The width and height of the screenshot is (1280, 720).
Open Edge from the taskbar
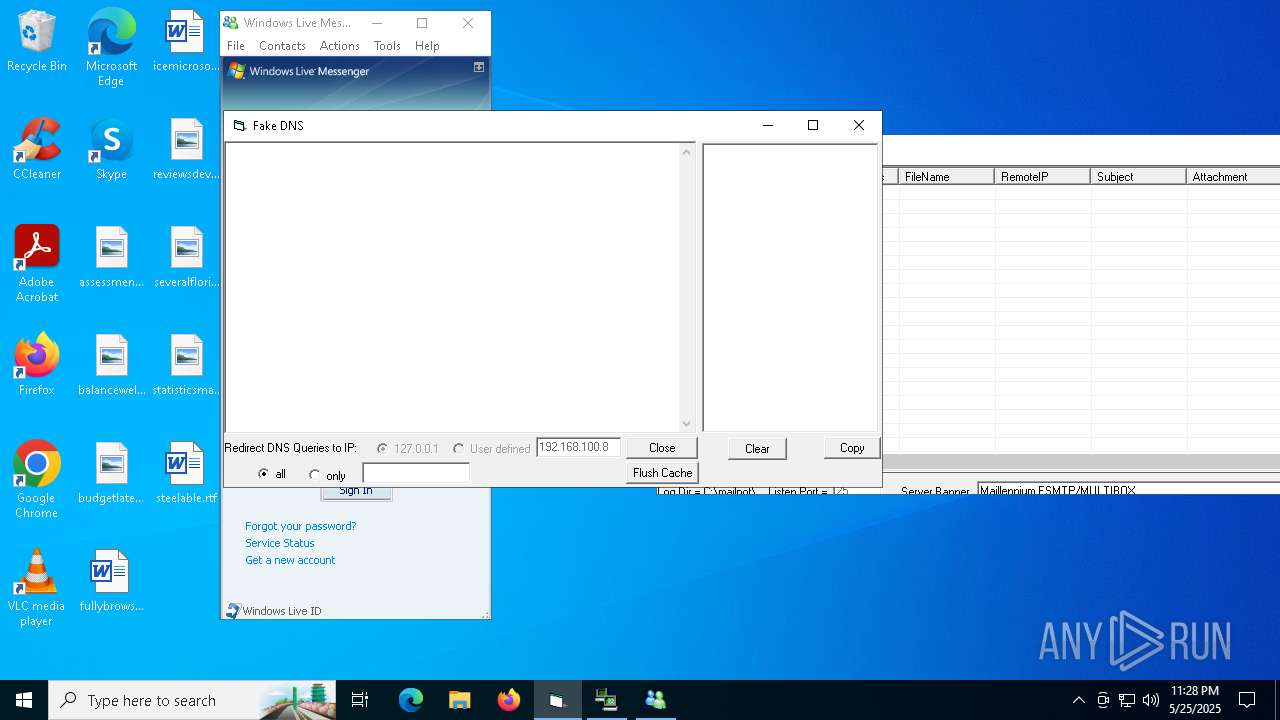coord(411,700)
